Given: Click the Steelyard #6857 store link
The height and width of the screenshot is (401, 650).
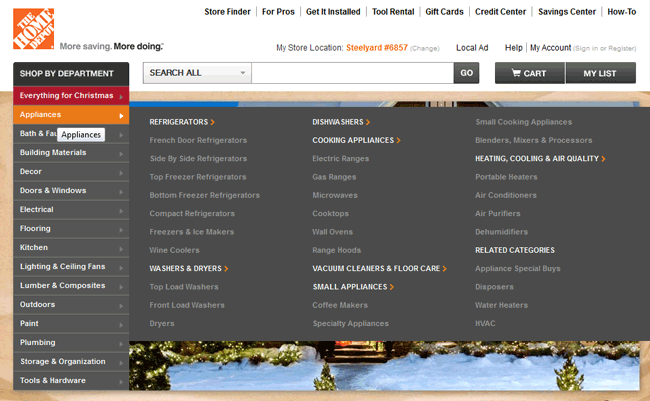Looking at the screenshot, I should (x=377, y=48).
